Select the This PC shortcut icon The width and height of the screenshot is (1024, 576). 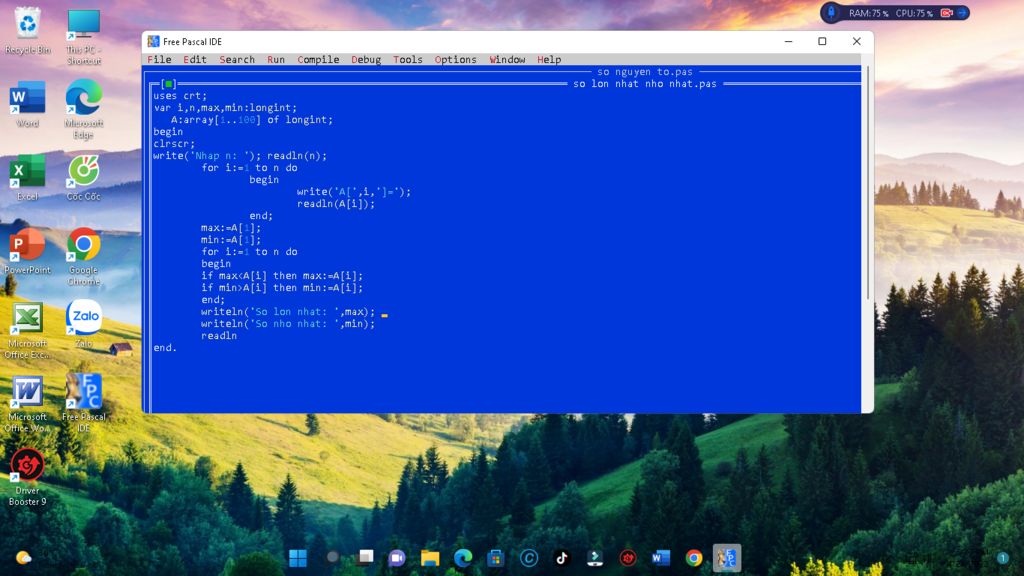tap(84, 37)
